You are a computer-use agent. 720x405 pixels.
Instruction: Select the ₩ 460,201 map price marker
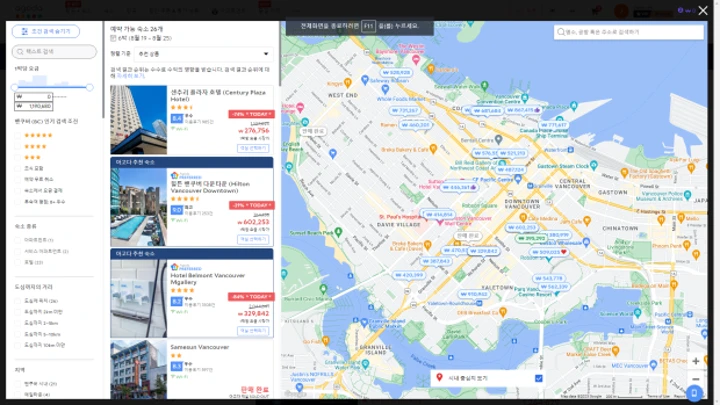[415, 125]
